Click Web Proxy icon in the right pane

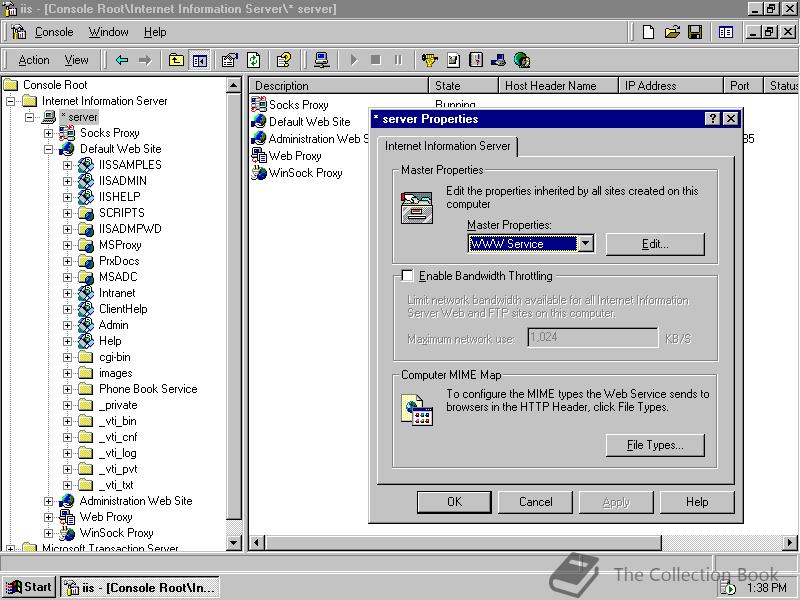tap(259, 156)
